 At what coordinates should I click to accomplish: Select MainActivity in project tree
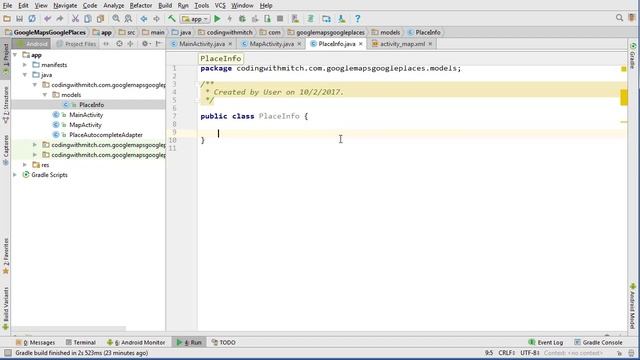(x=86, y=115)
